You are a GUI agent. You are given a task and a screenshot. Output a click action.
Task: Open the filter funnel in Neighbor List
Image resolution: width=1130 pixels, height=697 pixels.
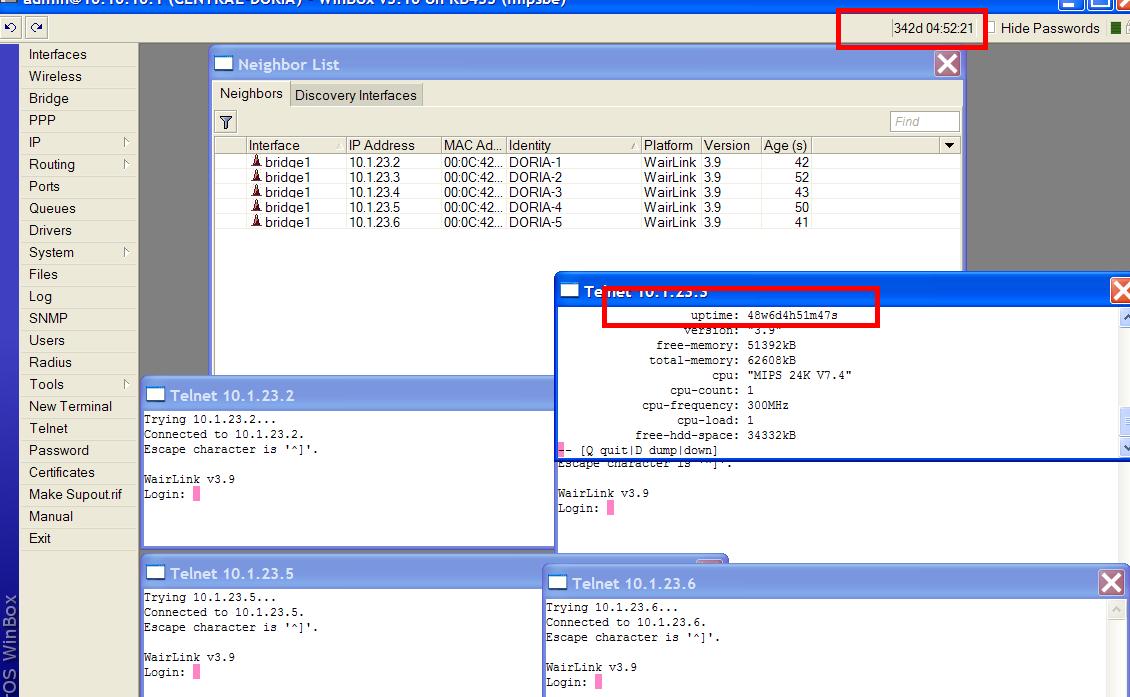[226, 122]
